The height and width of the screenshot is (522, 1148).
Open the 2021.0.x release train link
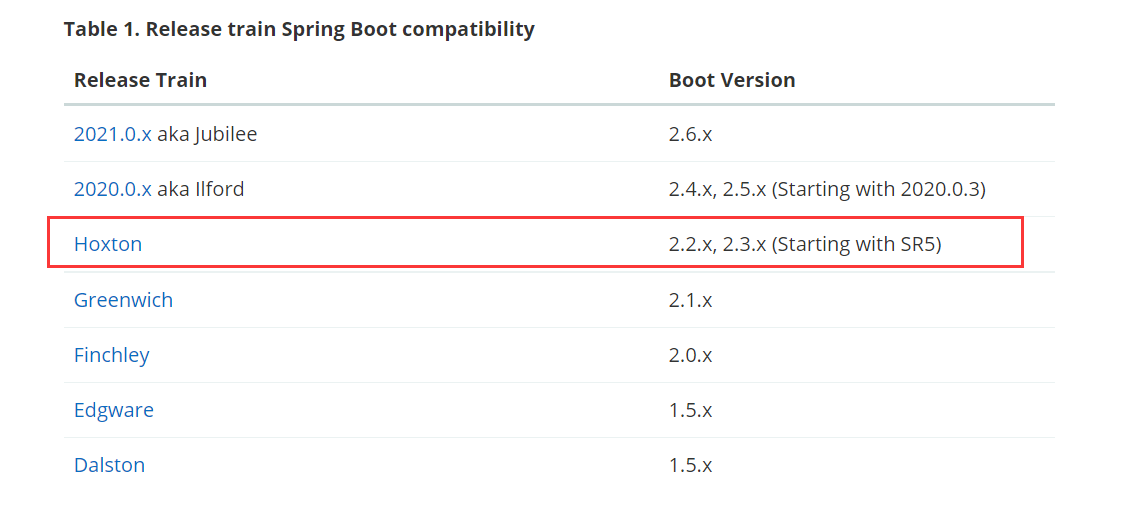112,134
